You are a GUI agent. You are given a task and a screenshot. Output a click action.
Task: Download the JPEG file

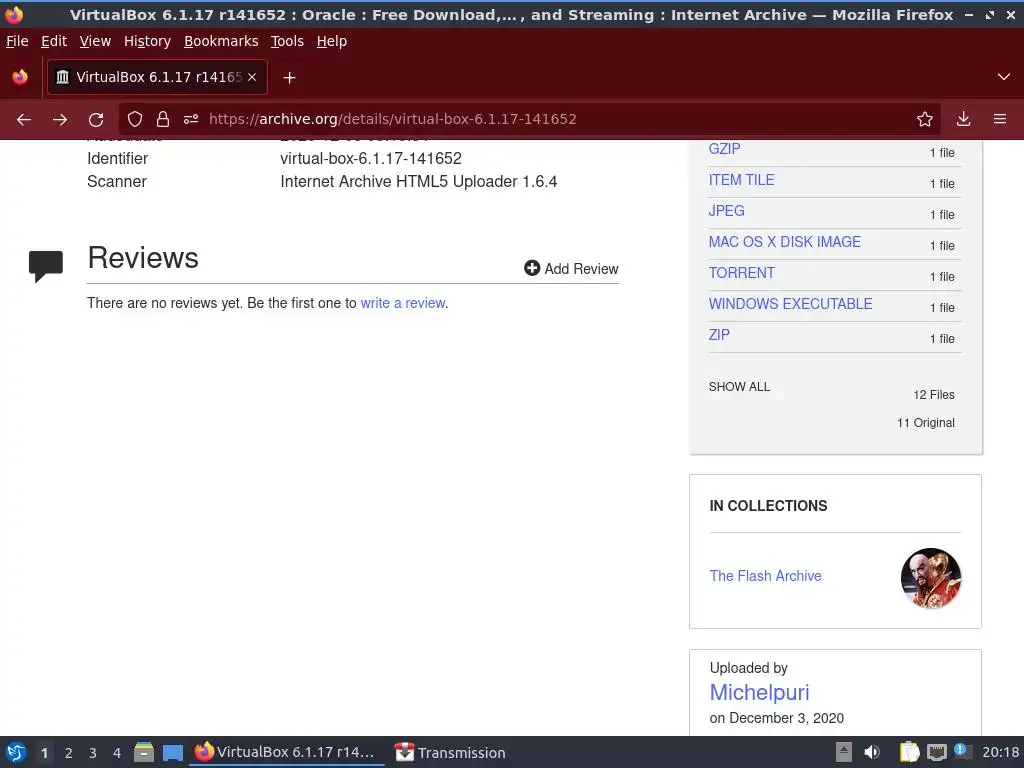(726, 211)
